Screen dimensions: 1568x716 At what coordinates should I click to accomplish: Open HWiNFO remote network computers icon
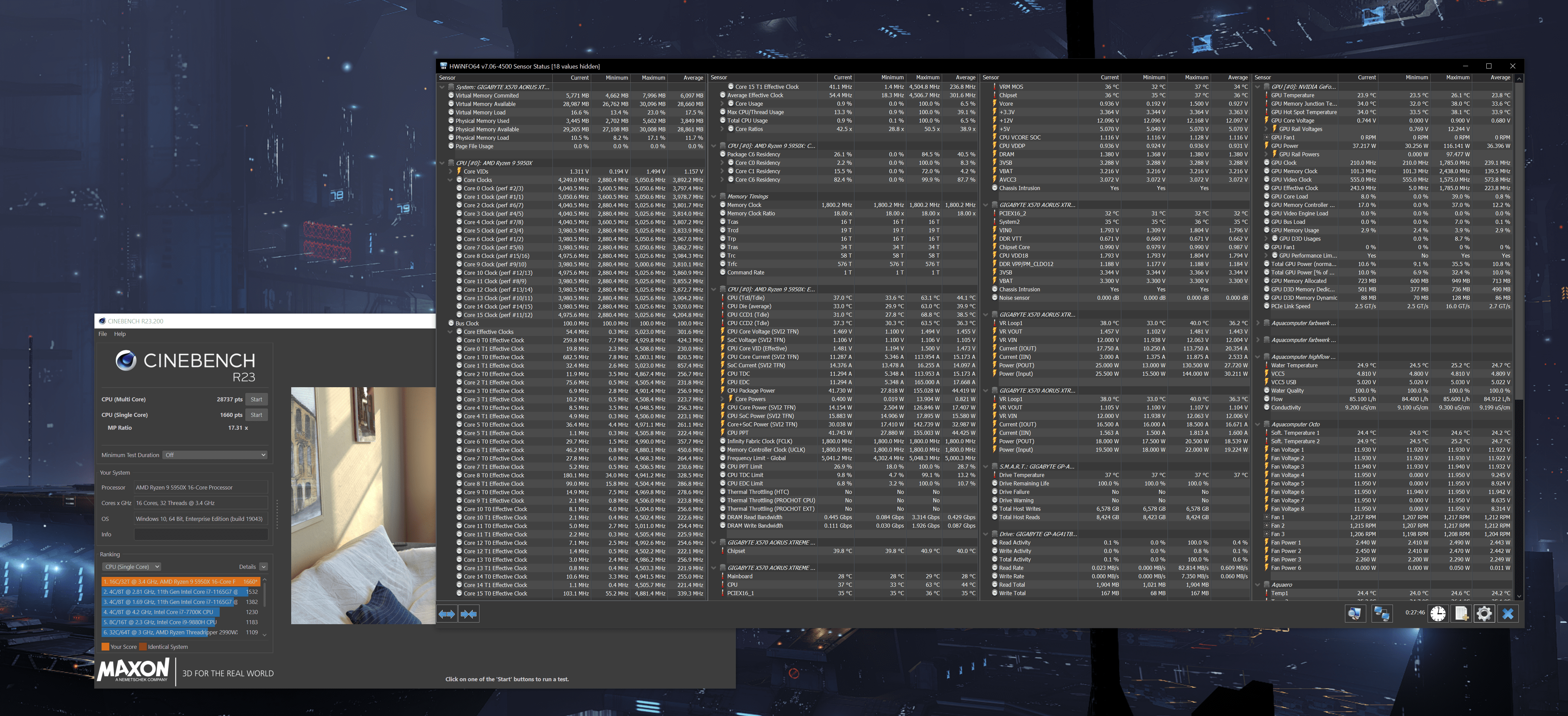[1381, 614]
